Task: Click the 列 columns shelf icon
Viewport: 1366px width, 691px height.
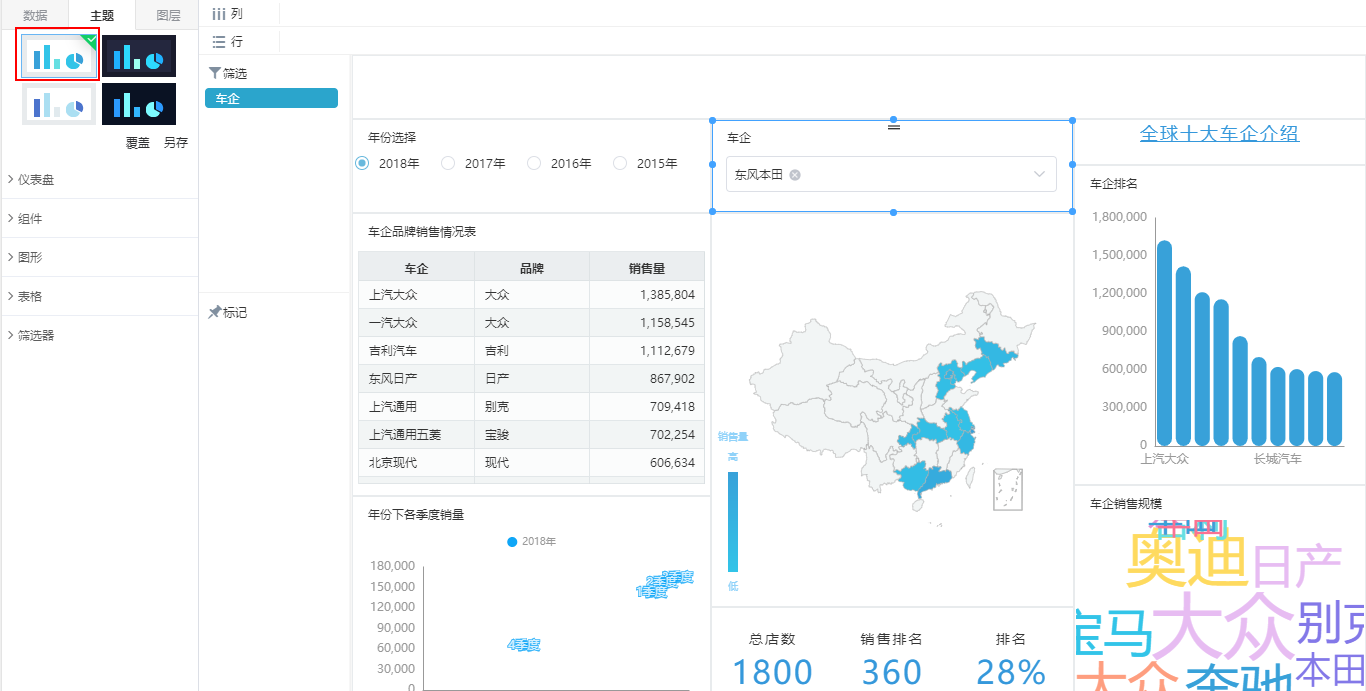Action: click(x=218, y=14)
